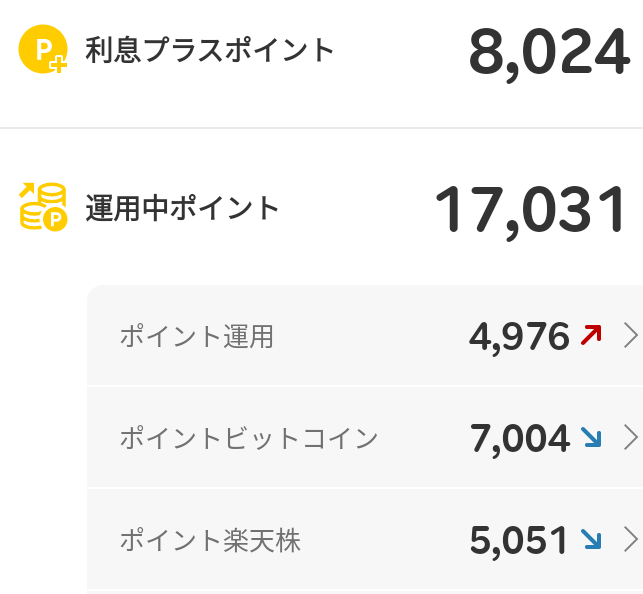Click the 運用中ポイント stacked coins icon
This screenshot has height=594, width=643.
click(x=43, y=207)
